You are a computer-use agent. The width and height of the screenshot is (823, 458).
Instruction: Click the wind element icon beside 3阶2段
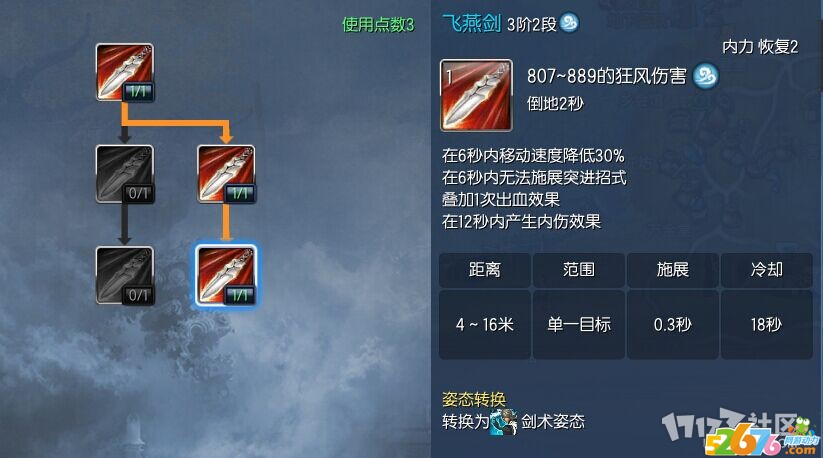[569, 23]
